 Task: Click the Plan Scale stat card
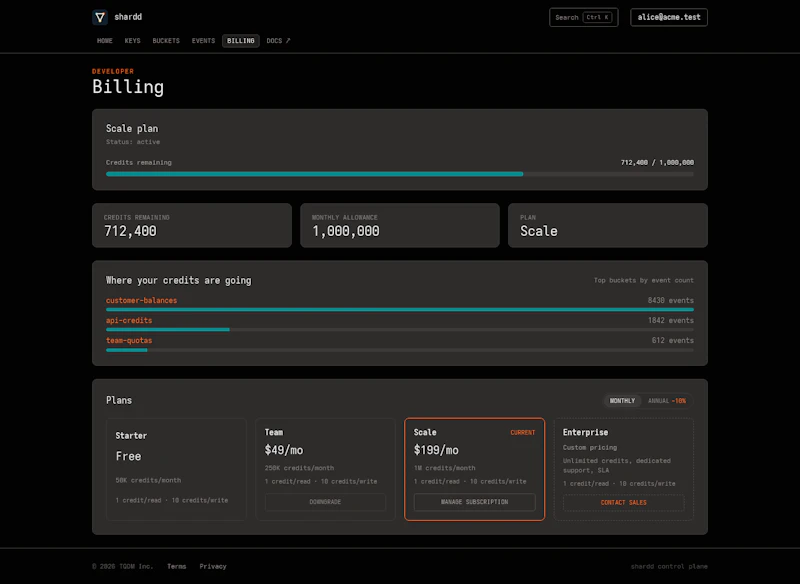tap(608, 225)
